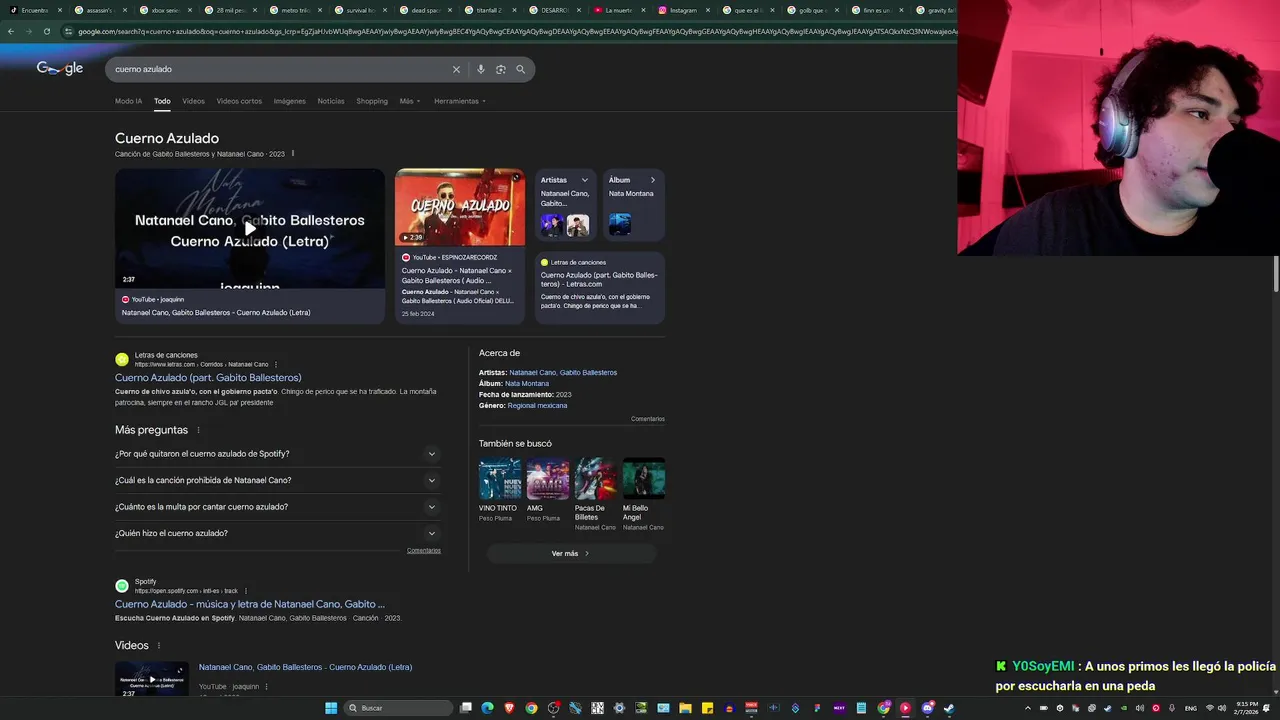Select the Todo search tab
Screen dimensions: 1280x720
coord(162,101)
